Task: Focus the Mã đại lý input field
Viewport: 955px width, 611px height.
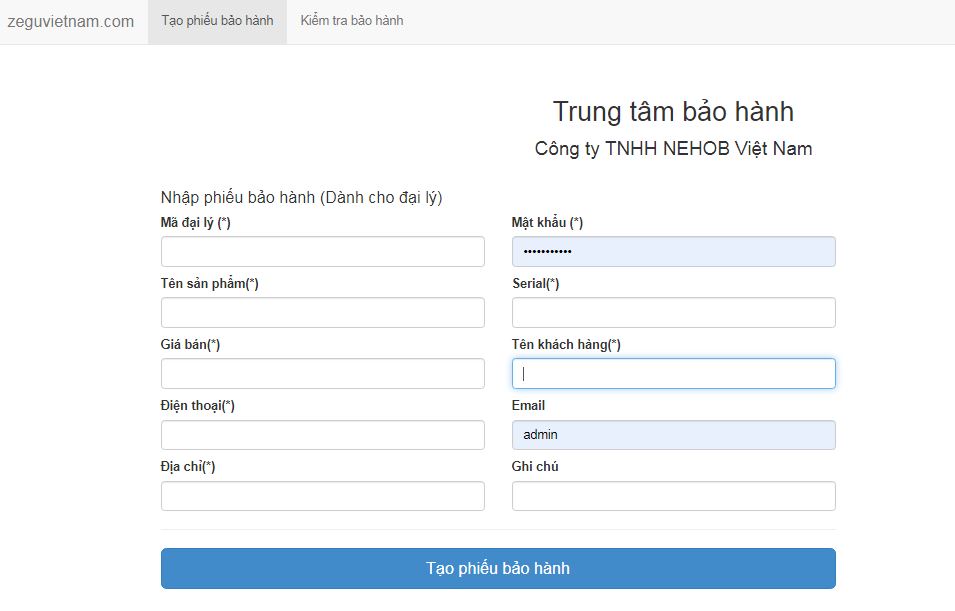Action: click(323, 252)
